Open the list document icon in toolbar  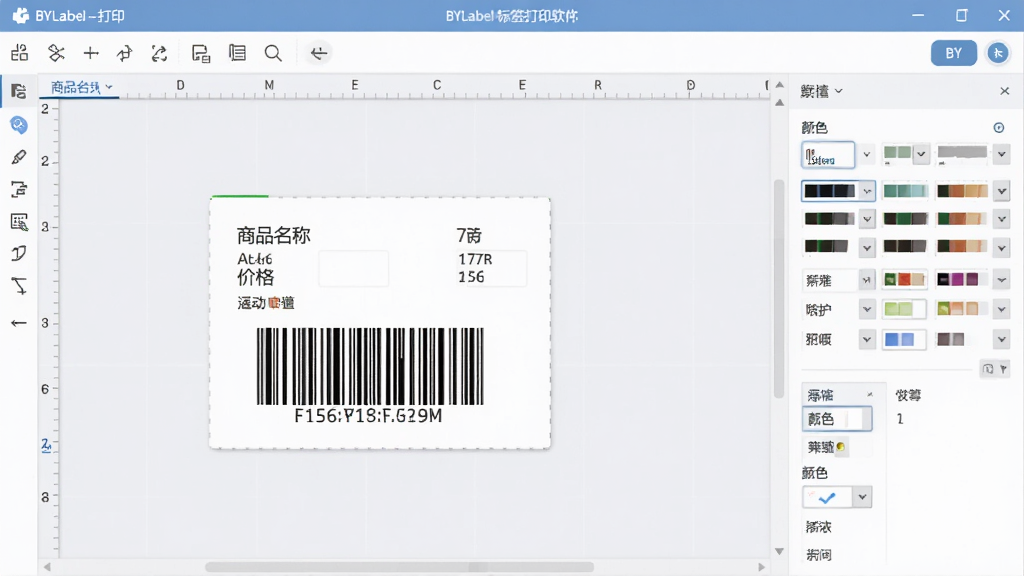click(237, 53)
